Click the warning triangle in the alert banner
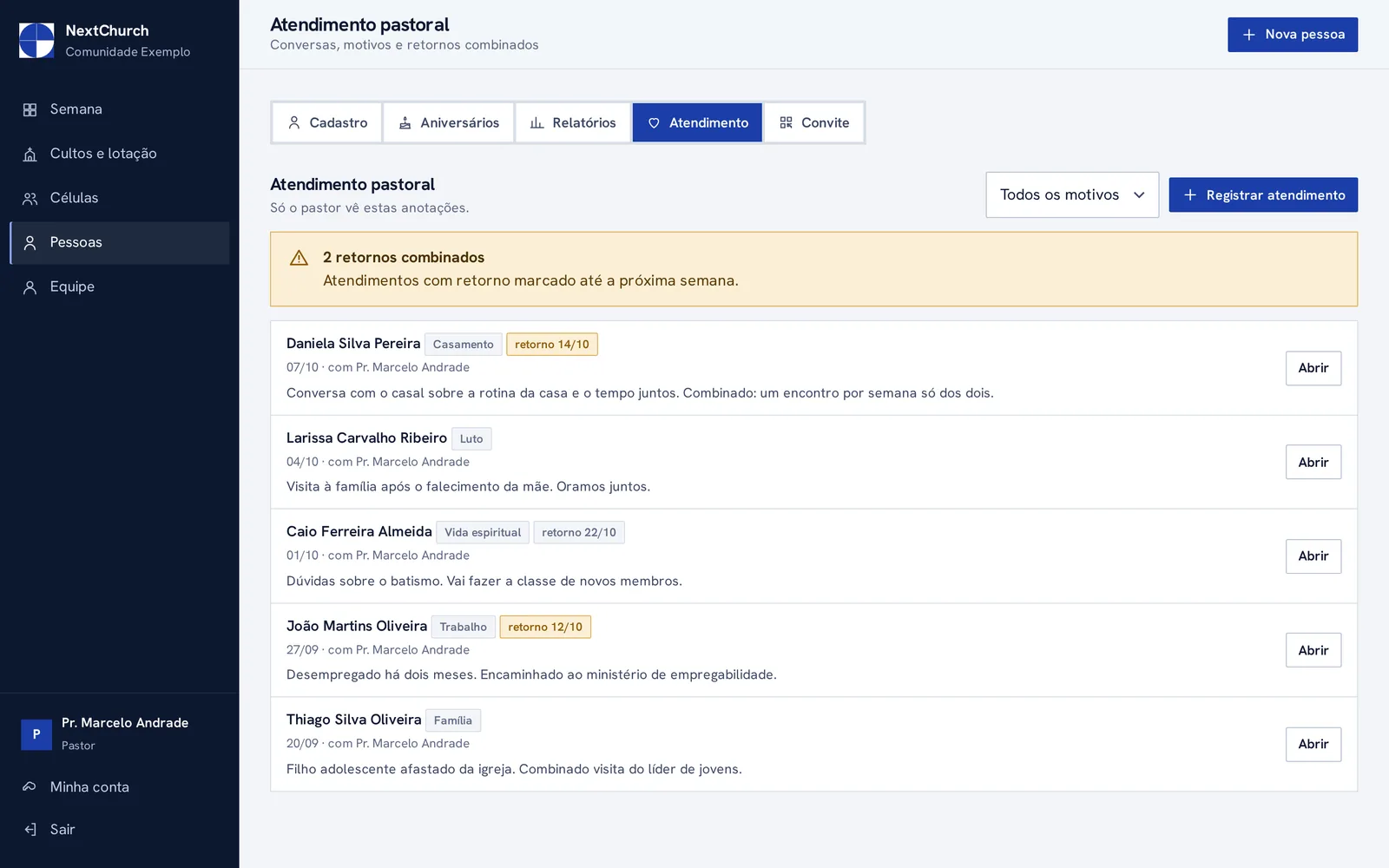Image resolution: width=1389 pixels, height=868 pixels. click(299, 258)
